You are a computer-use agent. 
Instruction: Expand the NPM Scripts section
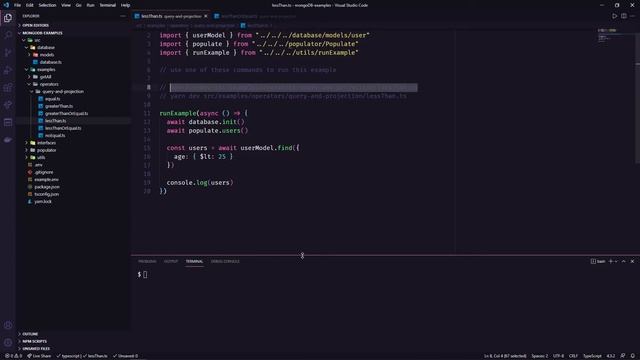pyautogui.click(x=73, y=341)
